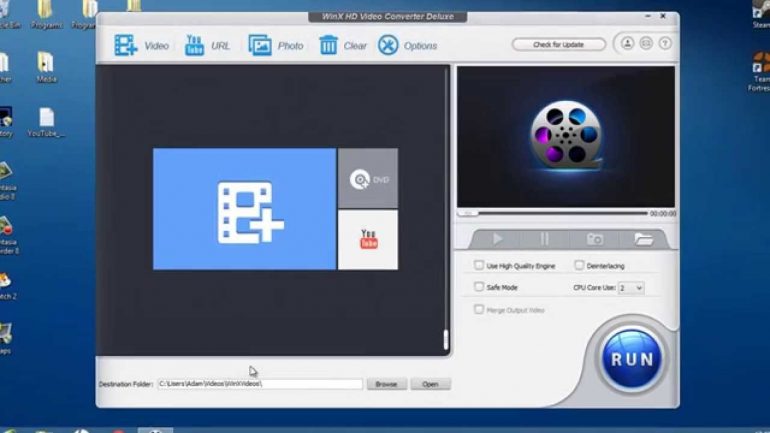Open help via the question mark icon
This screenshot has width=770, height=433.
(665, 44)
